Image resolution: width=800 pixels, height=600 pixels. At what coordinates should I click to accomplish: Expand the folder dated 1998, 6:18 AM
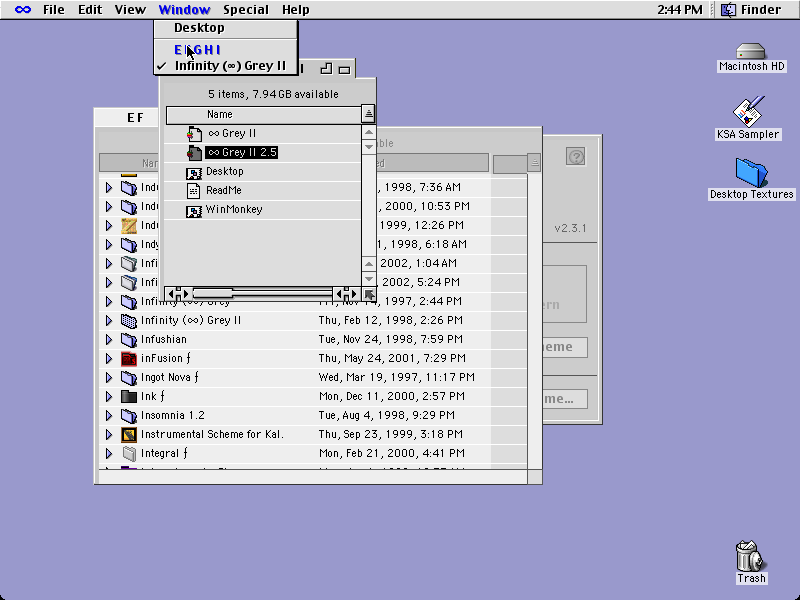109,244
